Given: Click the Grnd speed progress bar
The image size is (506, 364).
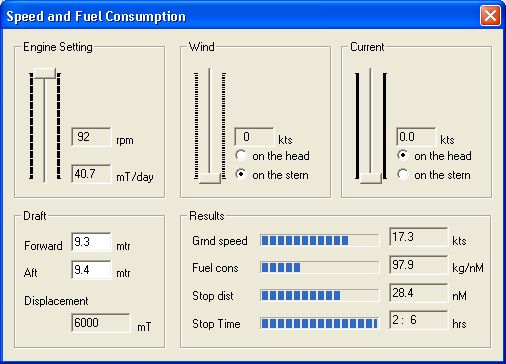Looking at the screenshot, I should coord(319,240).
